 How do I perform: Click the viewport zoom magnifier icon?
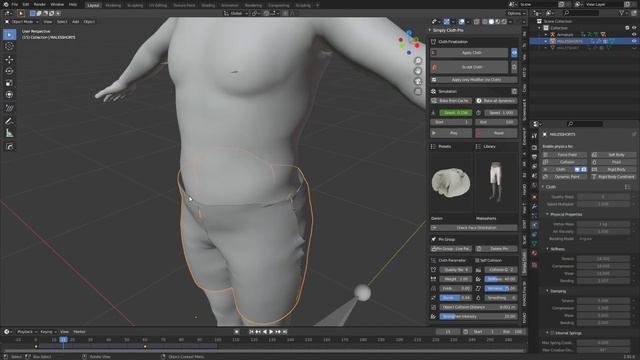(418, 61)
